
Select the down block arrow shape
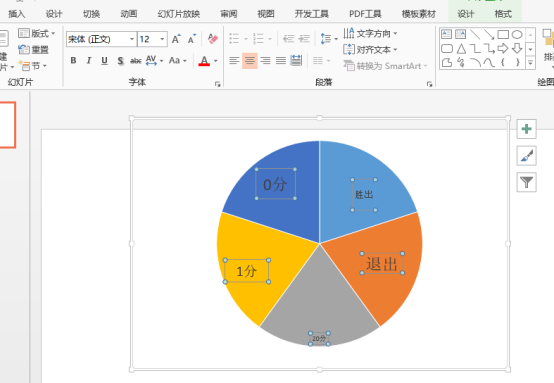517,48
